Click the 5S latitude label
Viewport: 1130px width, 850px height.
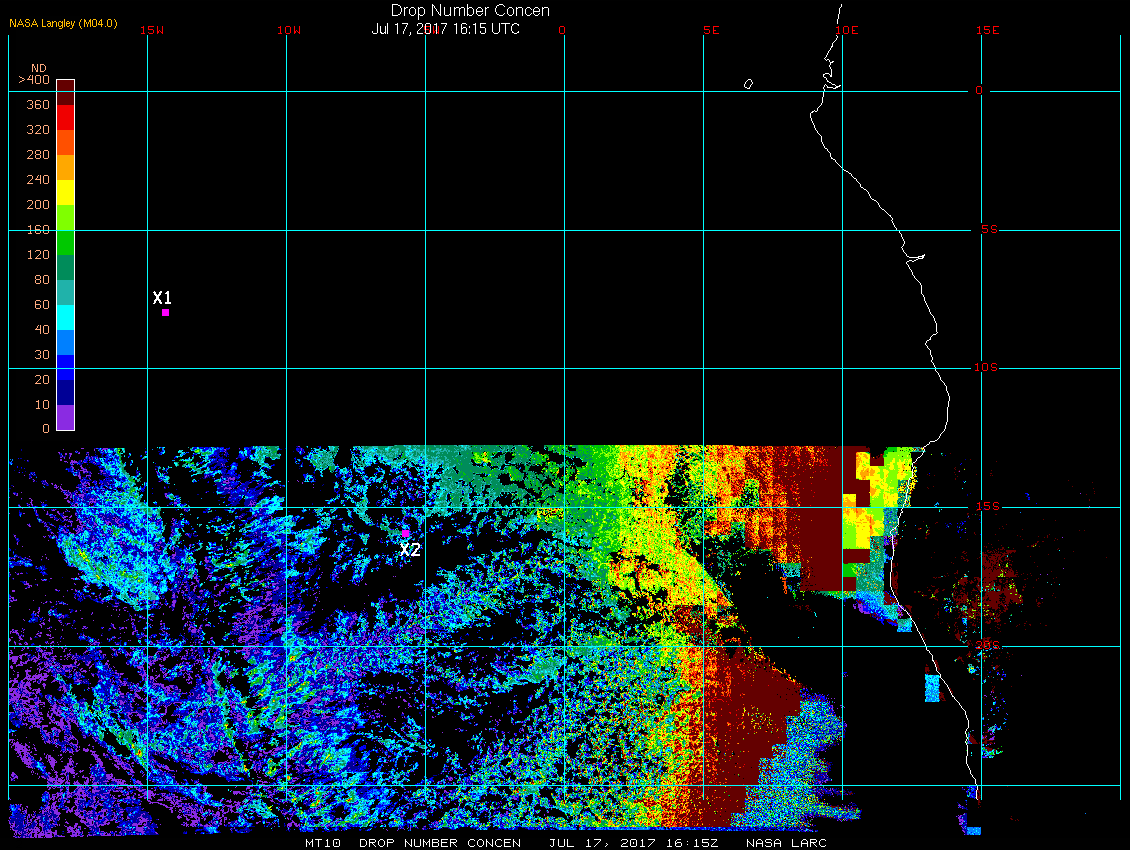(x=989, y=229)
